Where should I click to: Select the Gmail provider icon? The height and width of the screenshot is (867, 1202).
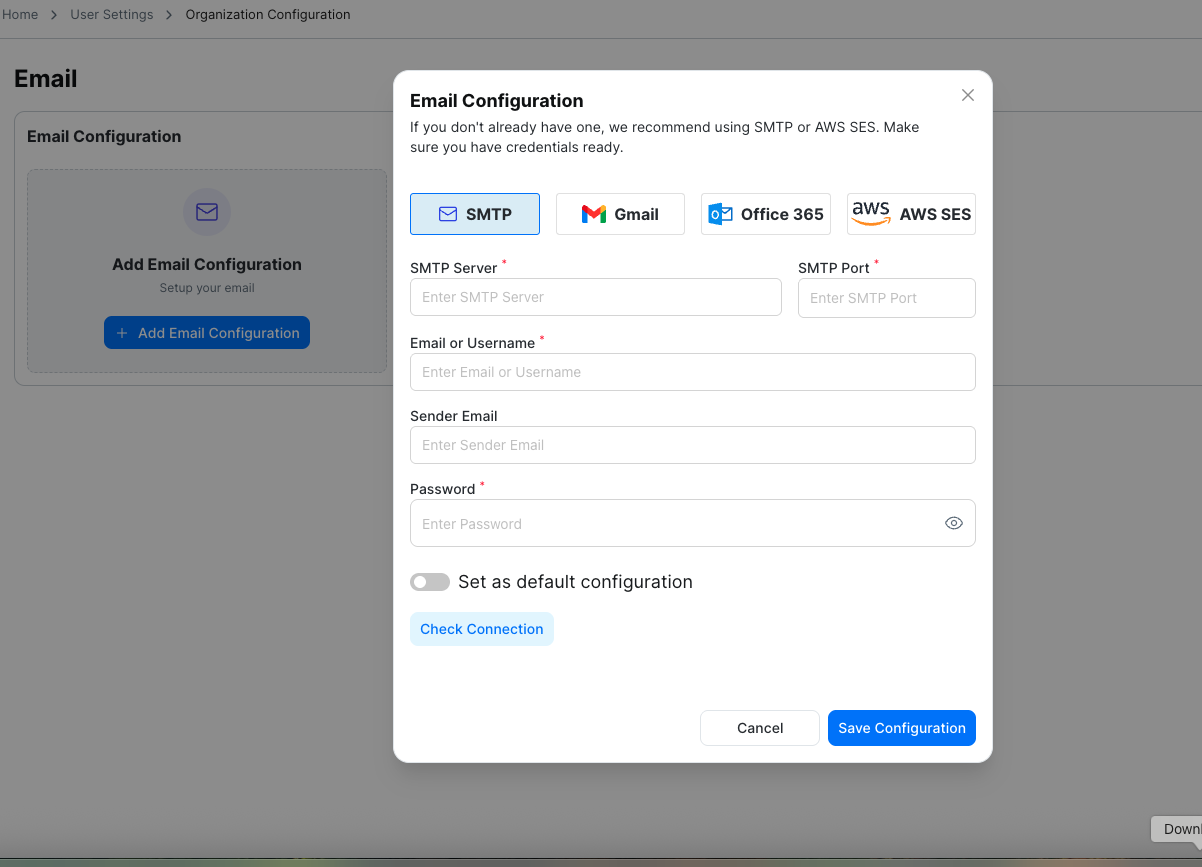[594, 213]
